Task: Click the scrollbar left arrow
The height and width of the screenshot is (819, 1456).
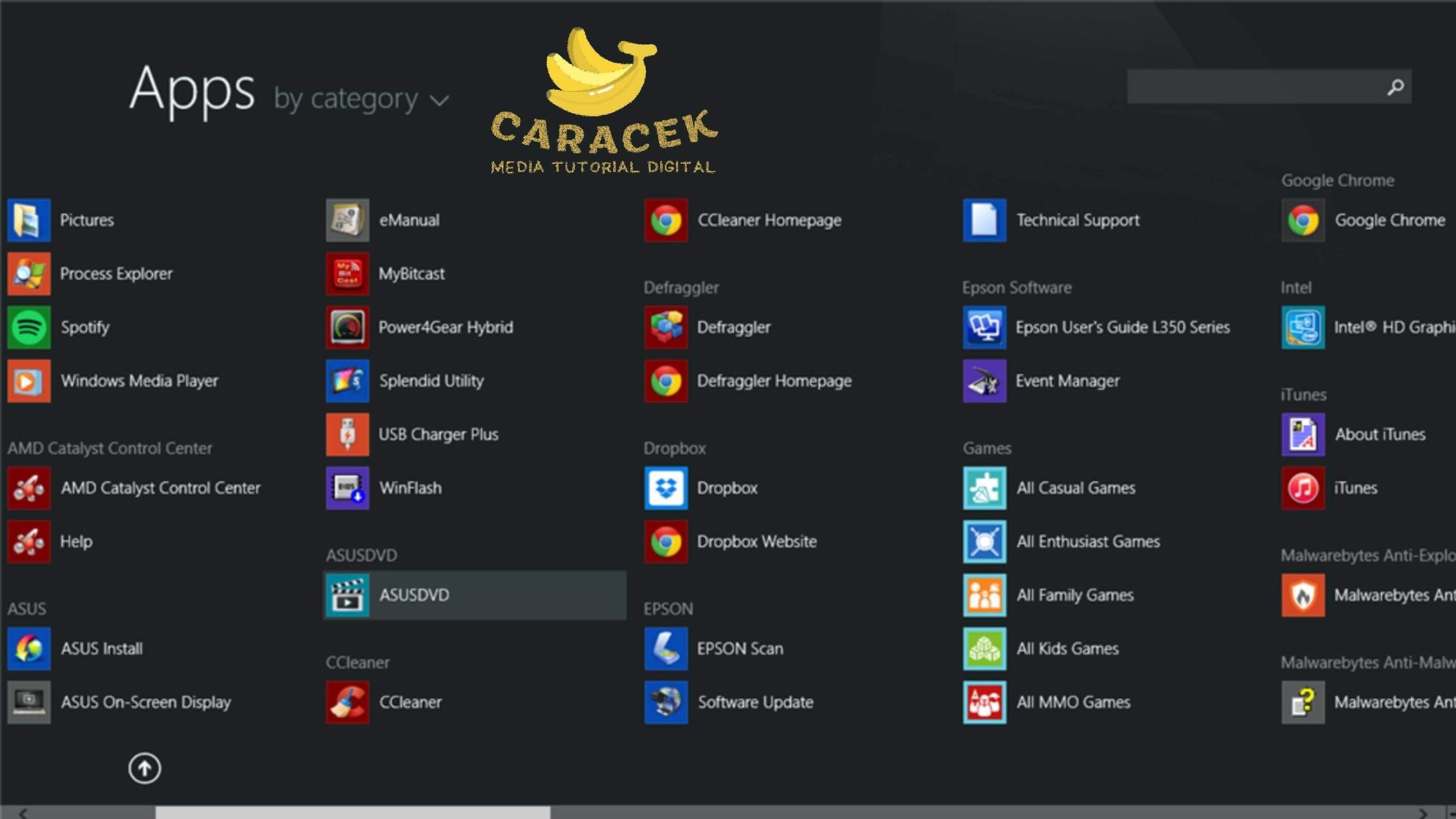Action: 23,813
